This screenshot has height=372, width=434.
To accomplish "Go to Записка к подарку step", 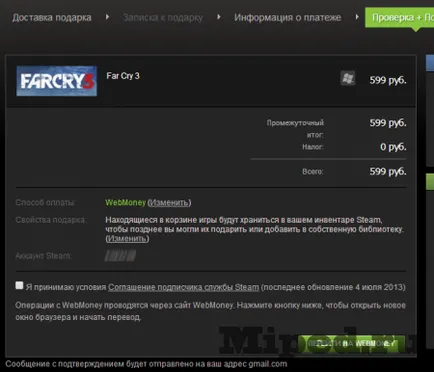I will [163, 18].
